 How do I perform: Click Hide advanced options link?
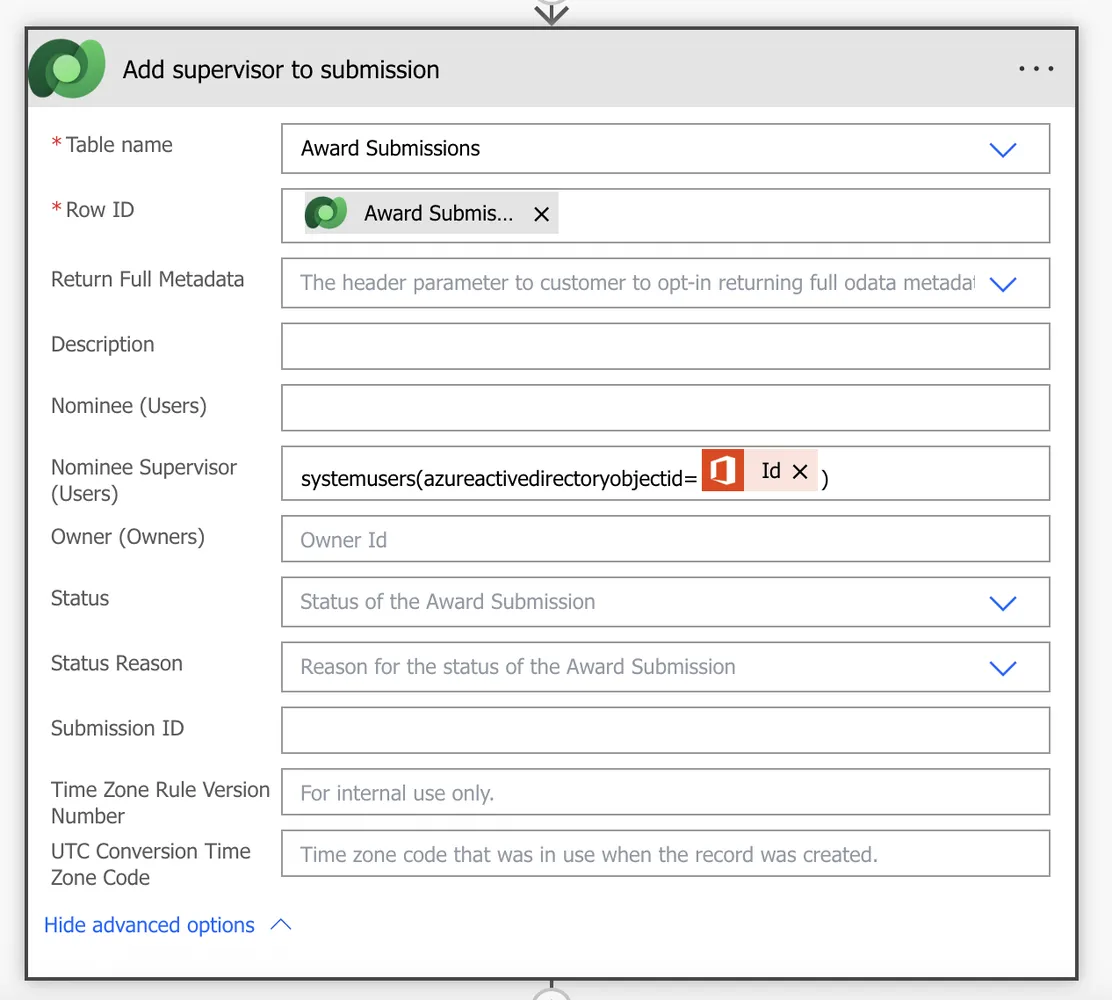[x=149, y=925]
